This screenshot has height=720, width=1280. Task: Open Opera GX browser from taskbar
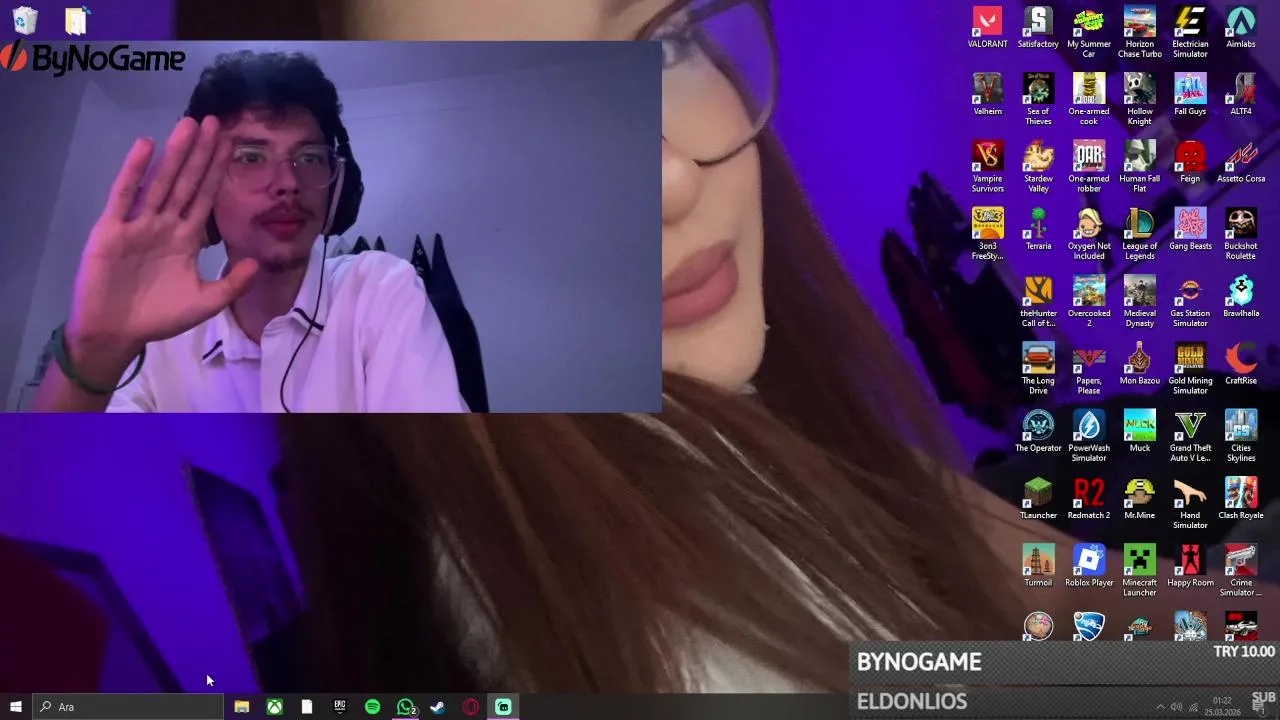tap(471, 707)
